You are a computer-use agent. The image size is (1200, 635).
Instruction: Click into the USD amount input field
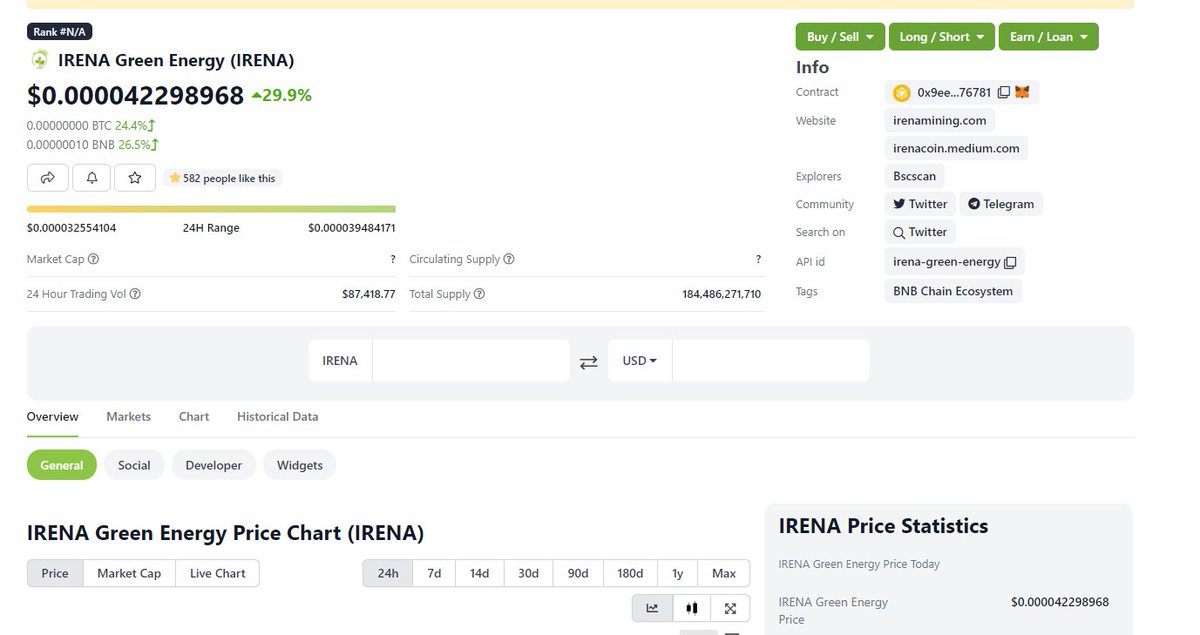click(771, 361)
